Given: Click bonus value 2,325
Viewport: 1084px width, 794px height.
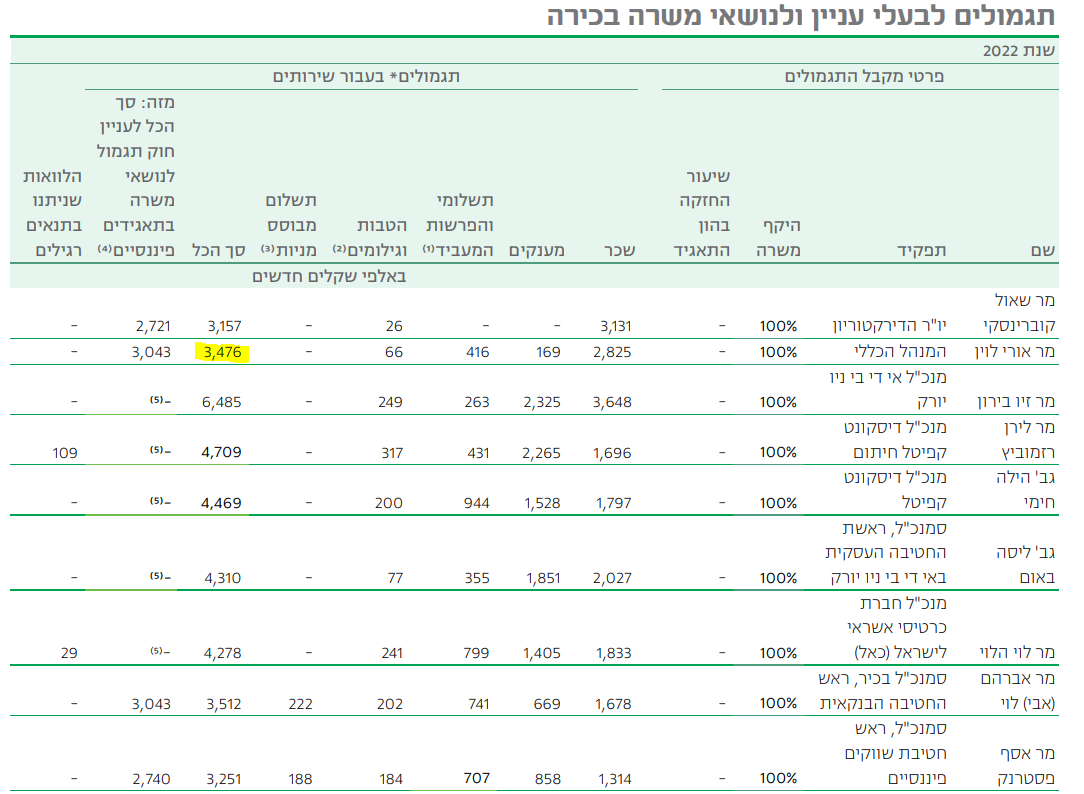Looking at the screenshot, I should point(541,402).
